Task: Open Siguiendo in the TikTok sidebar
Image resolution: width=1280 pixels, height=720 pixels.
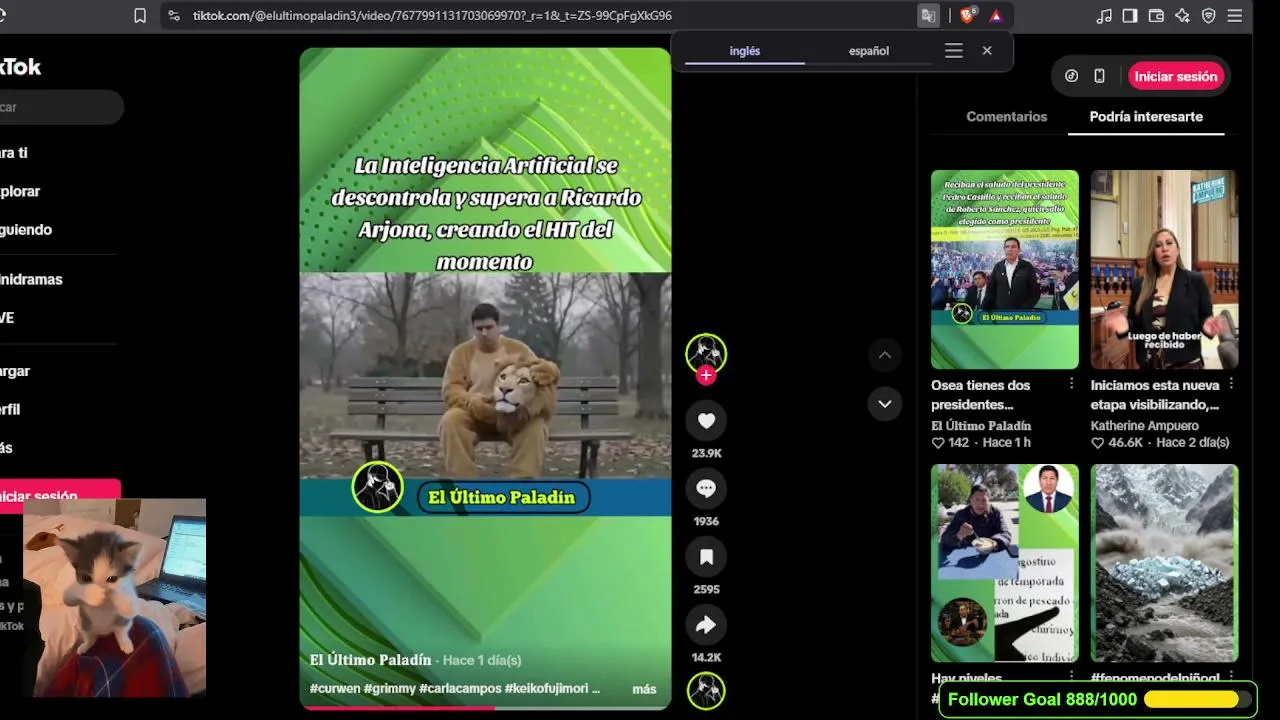Action: click(x=26, y=229)
